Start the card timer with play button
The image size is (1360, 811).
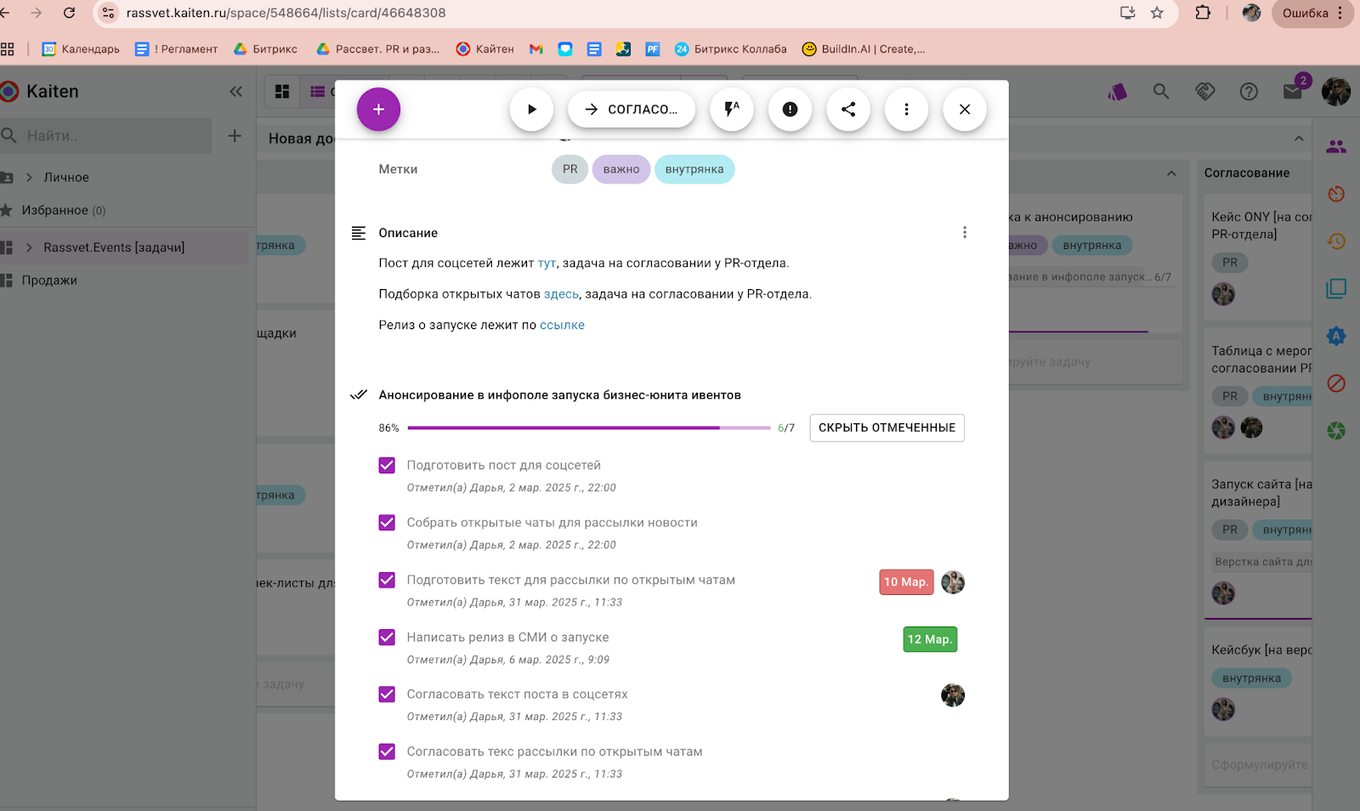pos(532,110)
